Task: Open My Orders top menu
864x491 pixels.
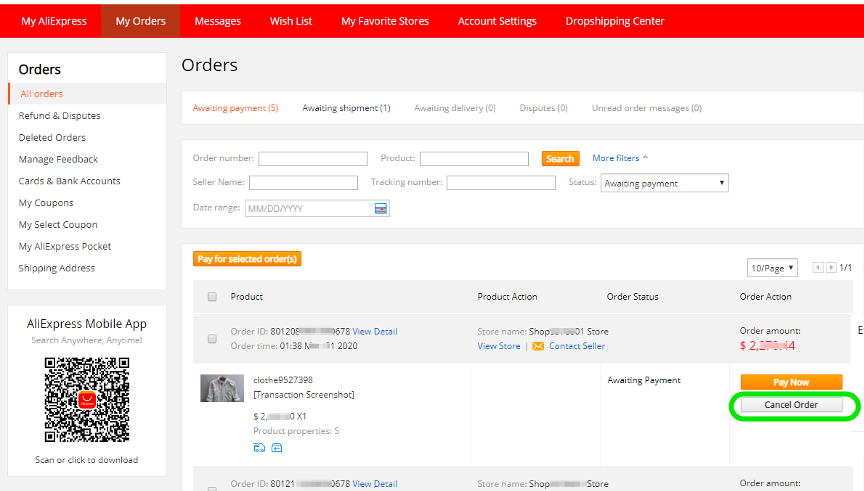Action: coord(141,21)
